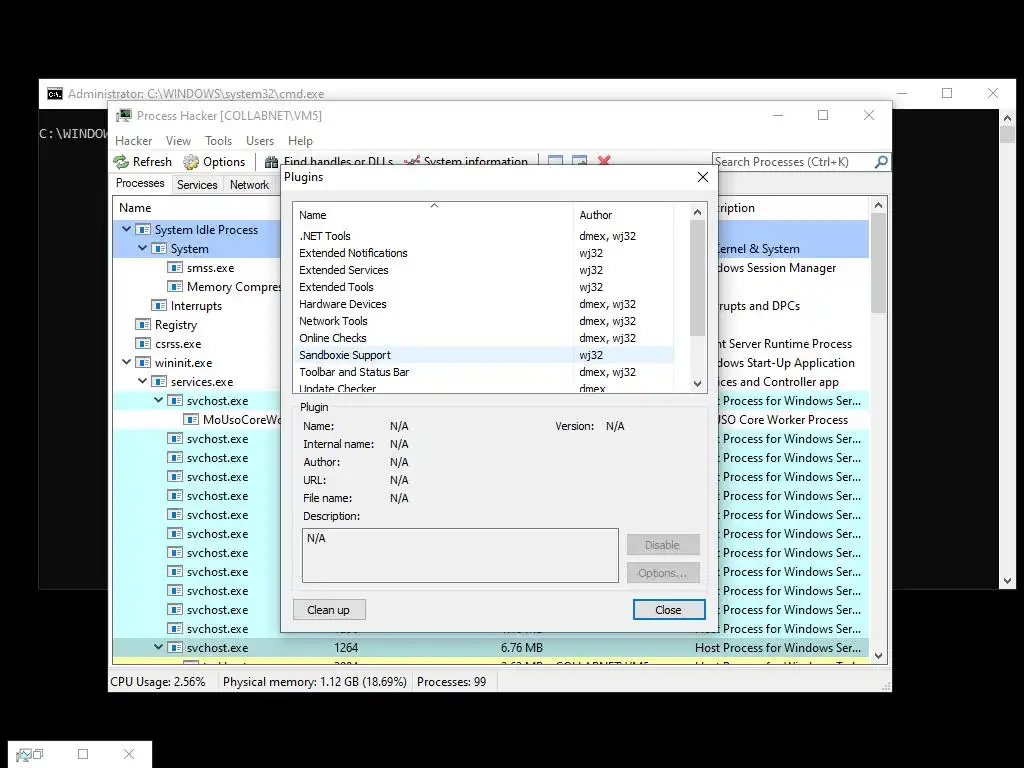Click the Memory Compression process icon

175,287
